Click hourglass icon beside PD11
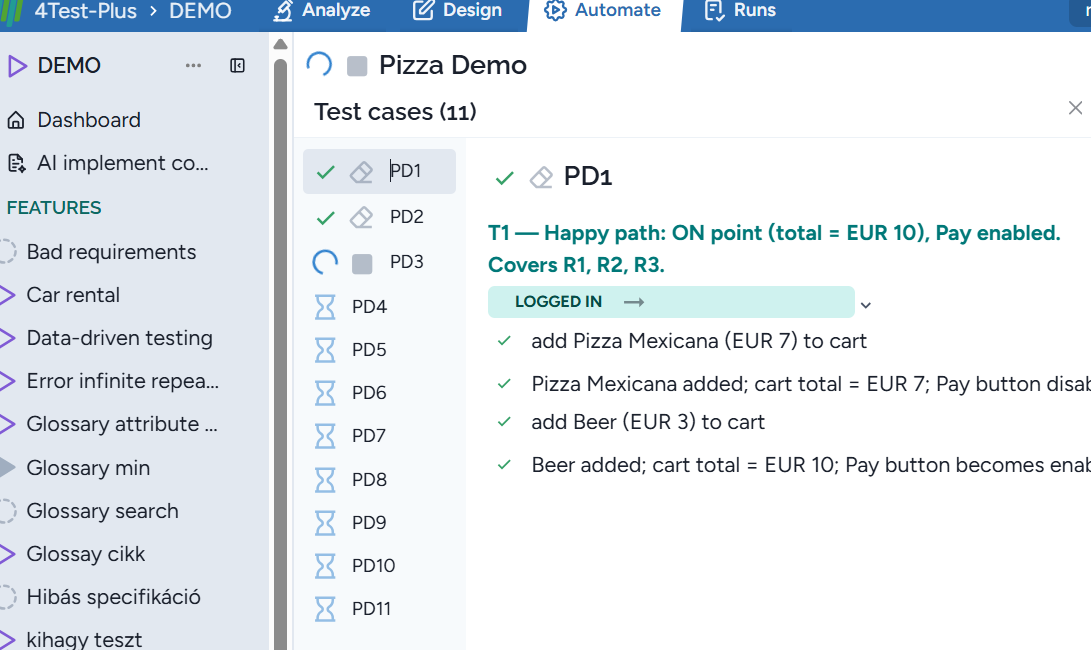 pyautogui.click(x=325, y=609)
